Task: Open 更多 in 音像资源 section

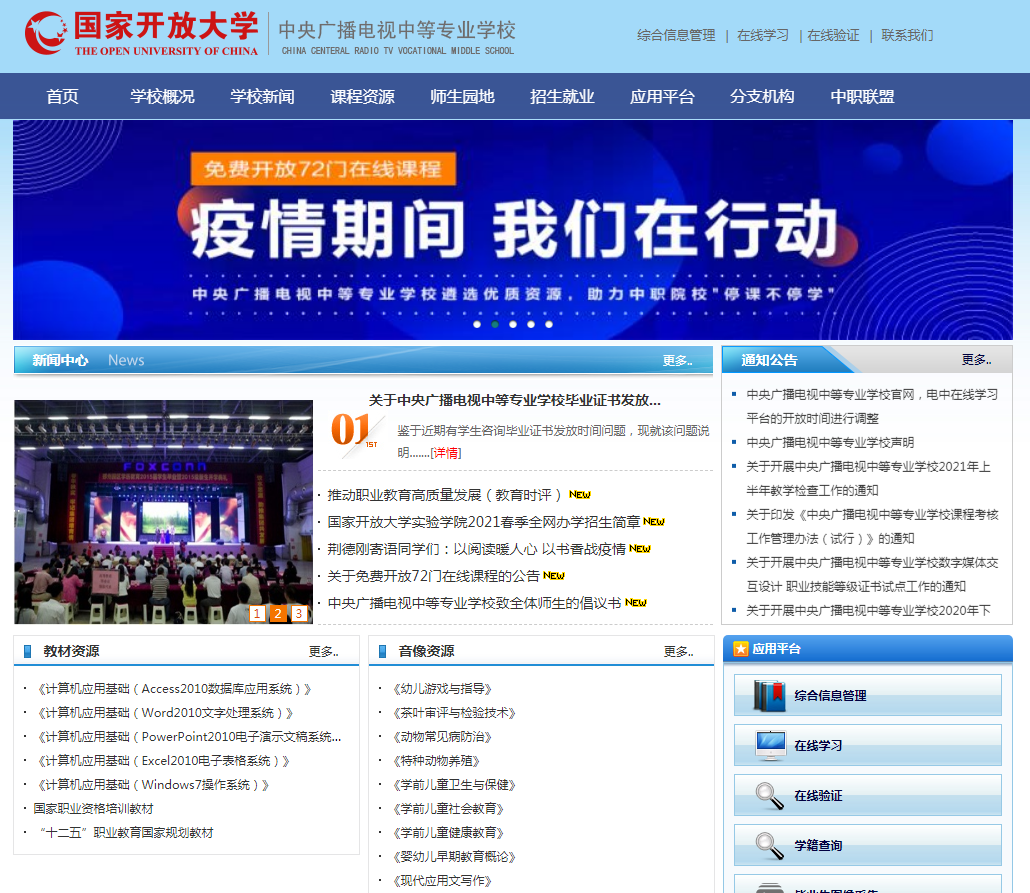Action: click(x=678, y=652)
